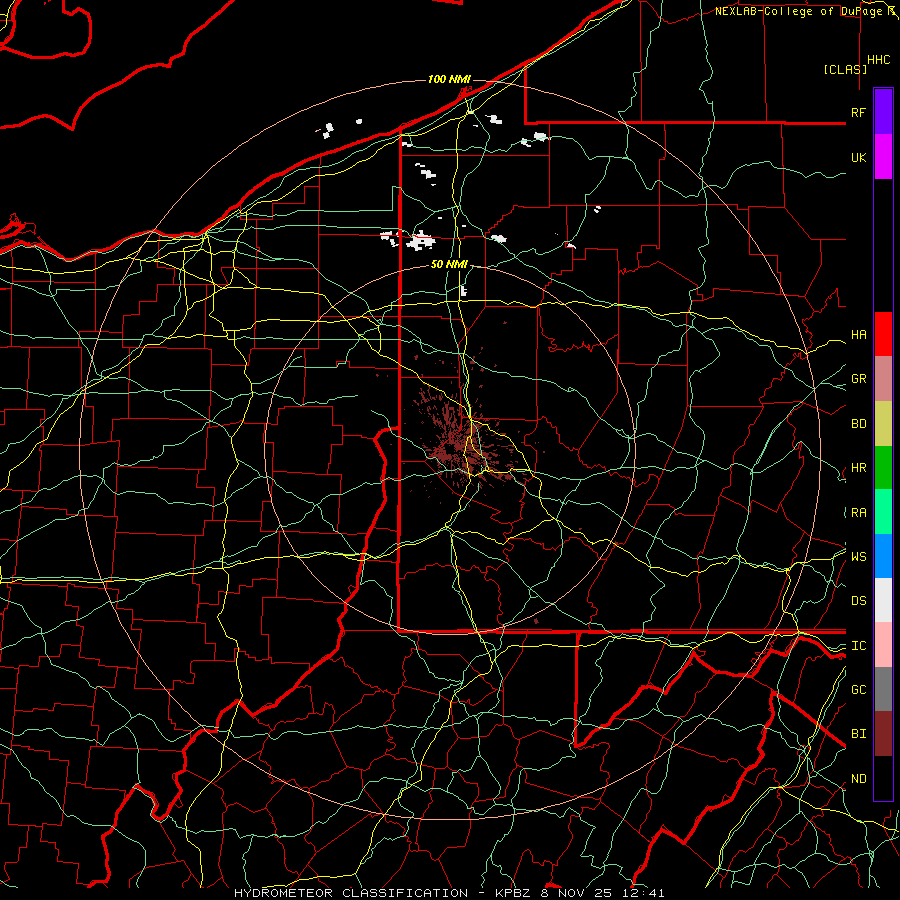The image size is (900, 900).
Task: Click the light pink IC legend swatch
Action: (x=883, y=645)
